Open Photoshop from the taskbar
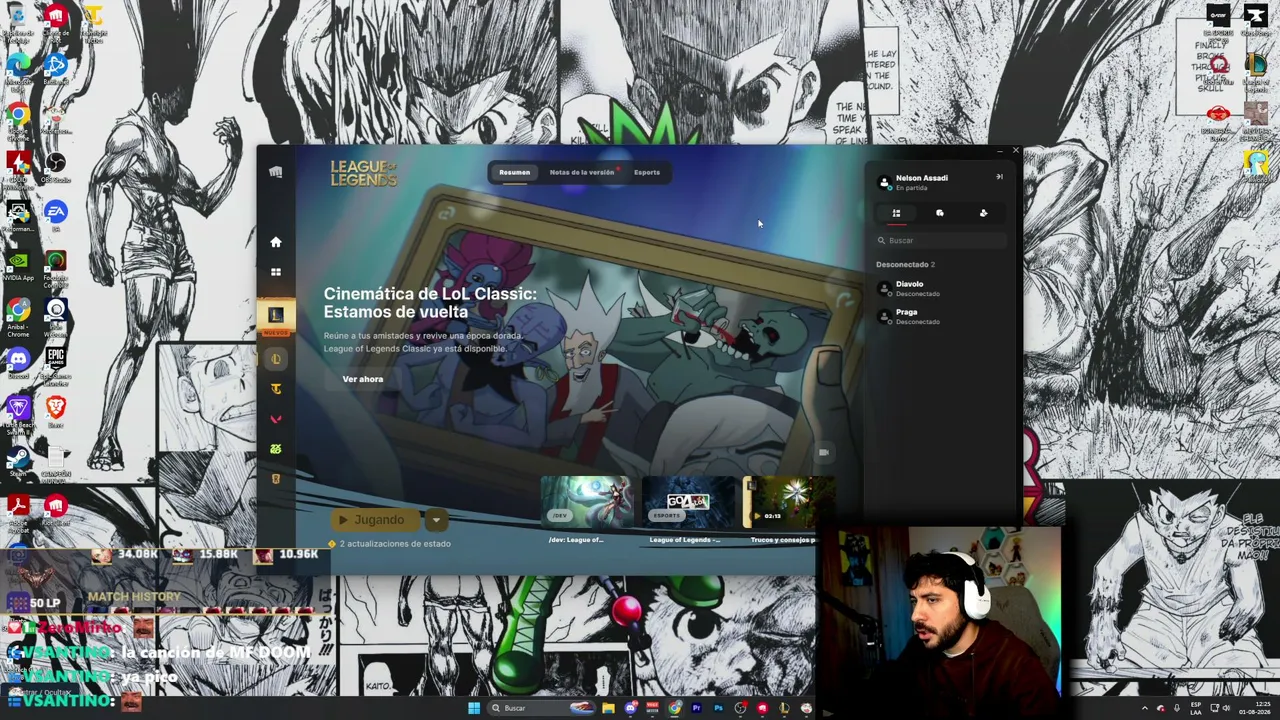This screenshot has height=720, width=1280. [718, 708]
